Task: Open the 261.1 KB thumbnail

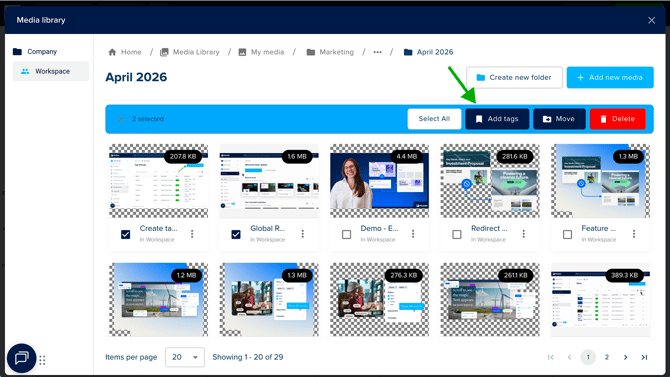Action: coord(490,300)
